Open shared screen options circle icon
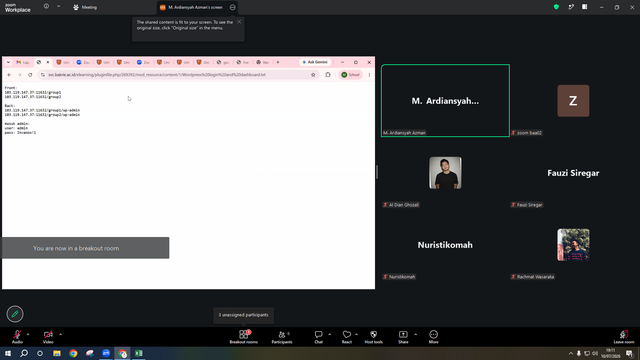This screenshot has height=360, width=640. 233,7
